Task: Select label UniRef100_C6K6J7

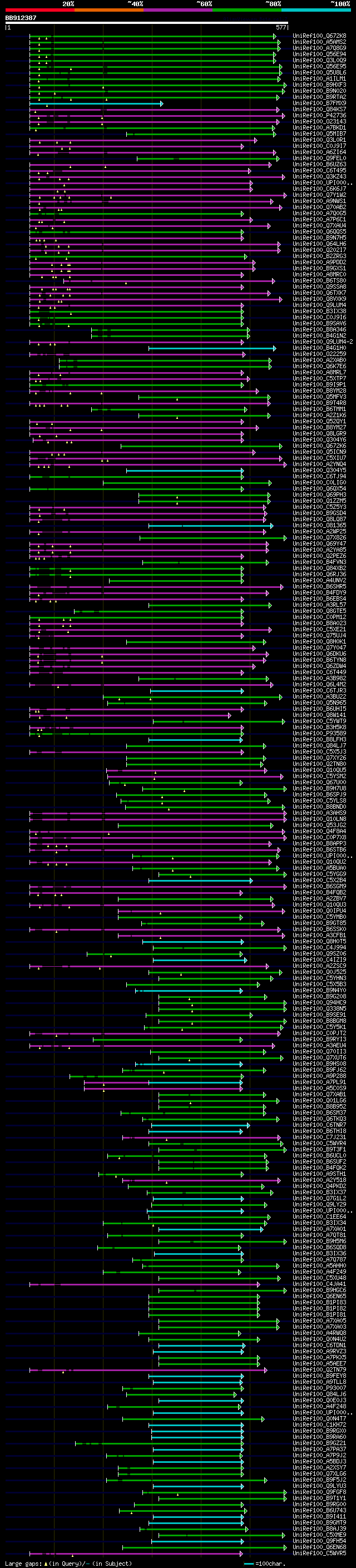Action: (319, 189)
